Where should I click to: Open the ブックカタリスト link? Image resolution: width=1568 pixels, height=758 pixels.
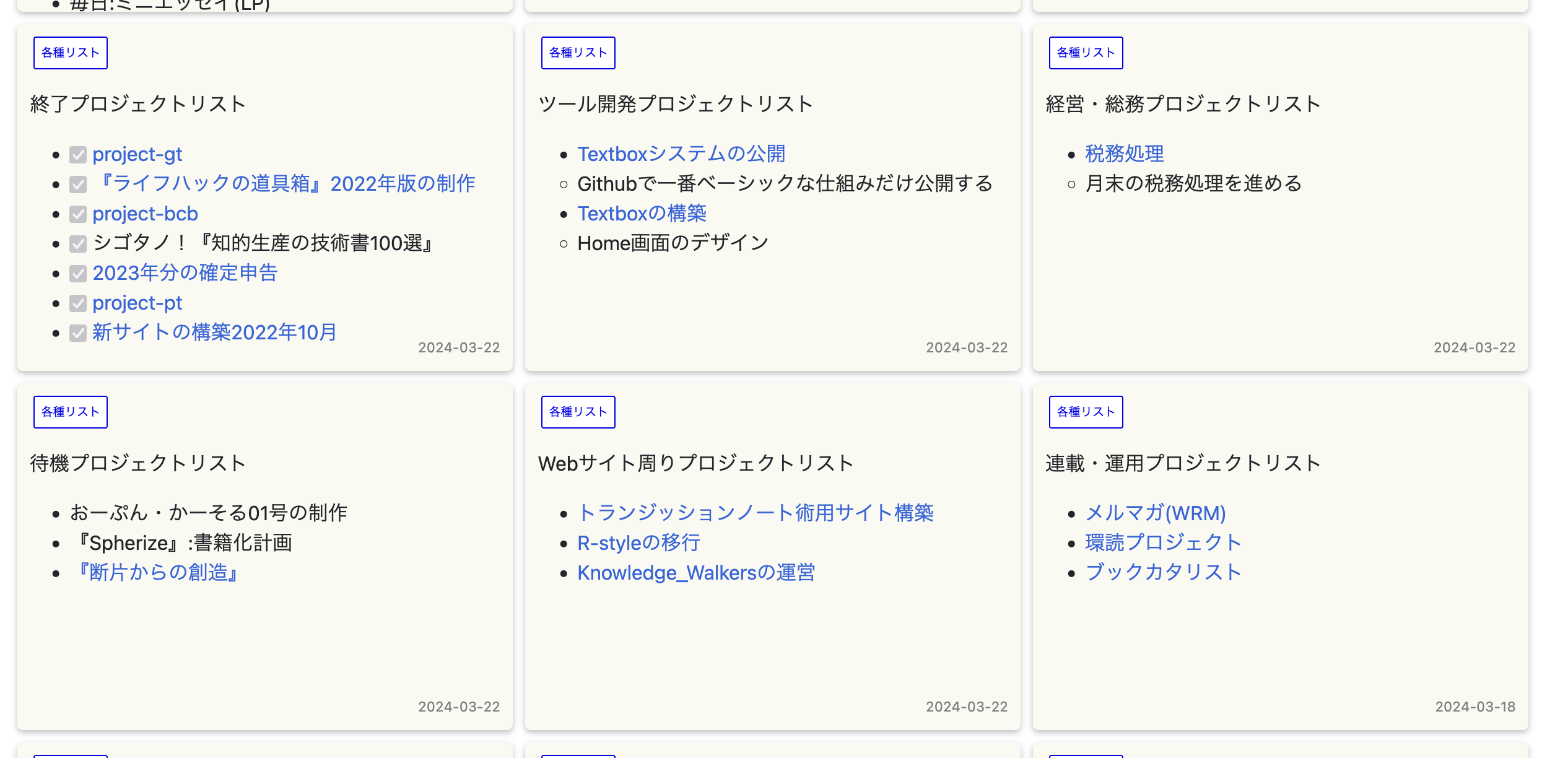1163,573
